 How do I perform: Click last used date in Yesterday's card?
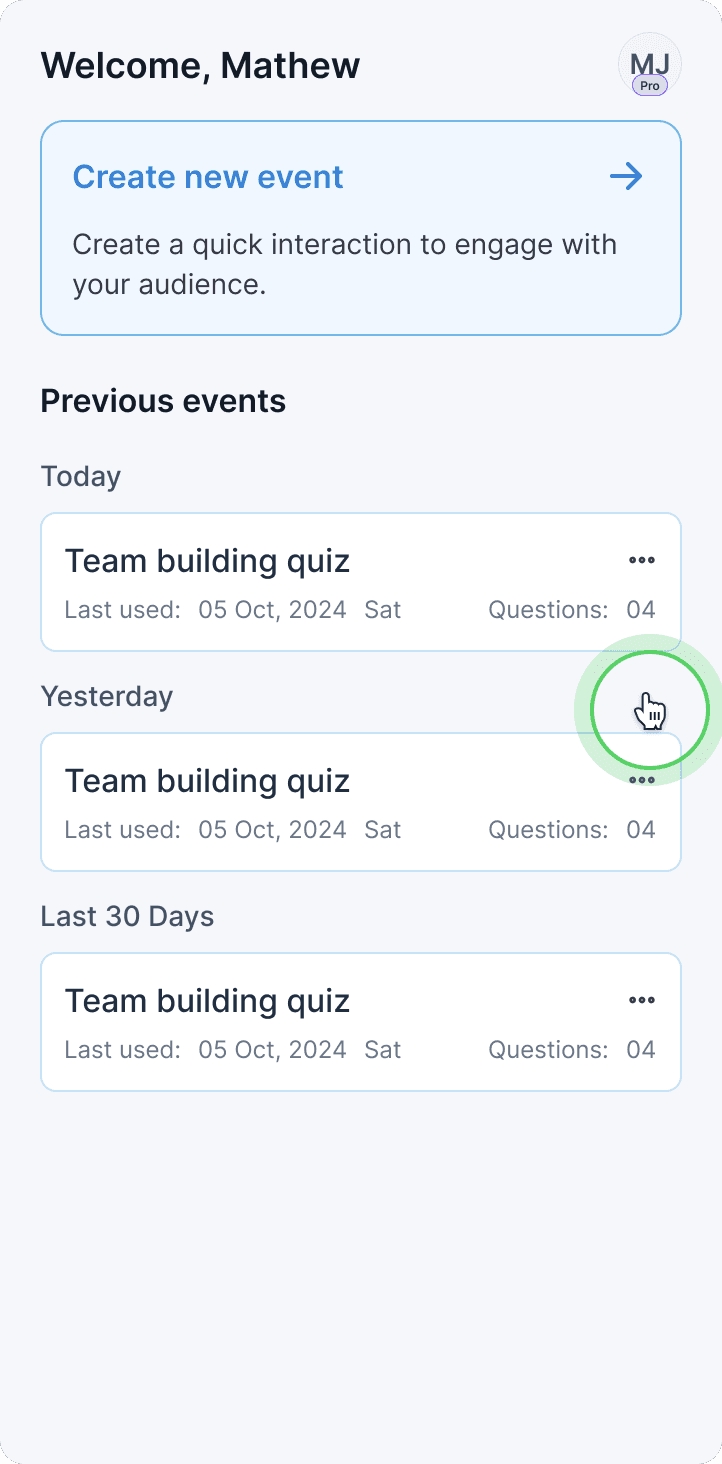click(x=272, y=830)
